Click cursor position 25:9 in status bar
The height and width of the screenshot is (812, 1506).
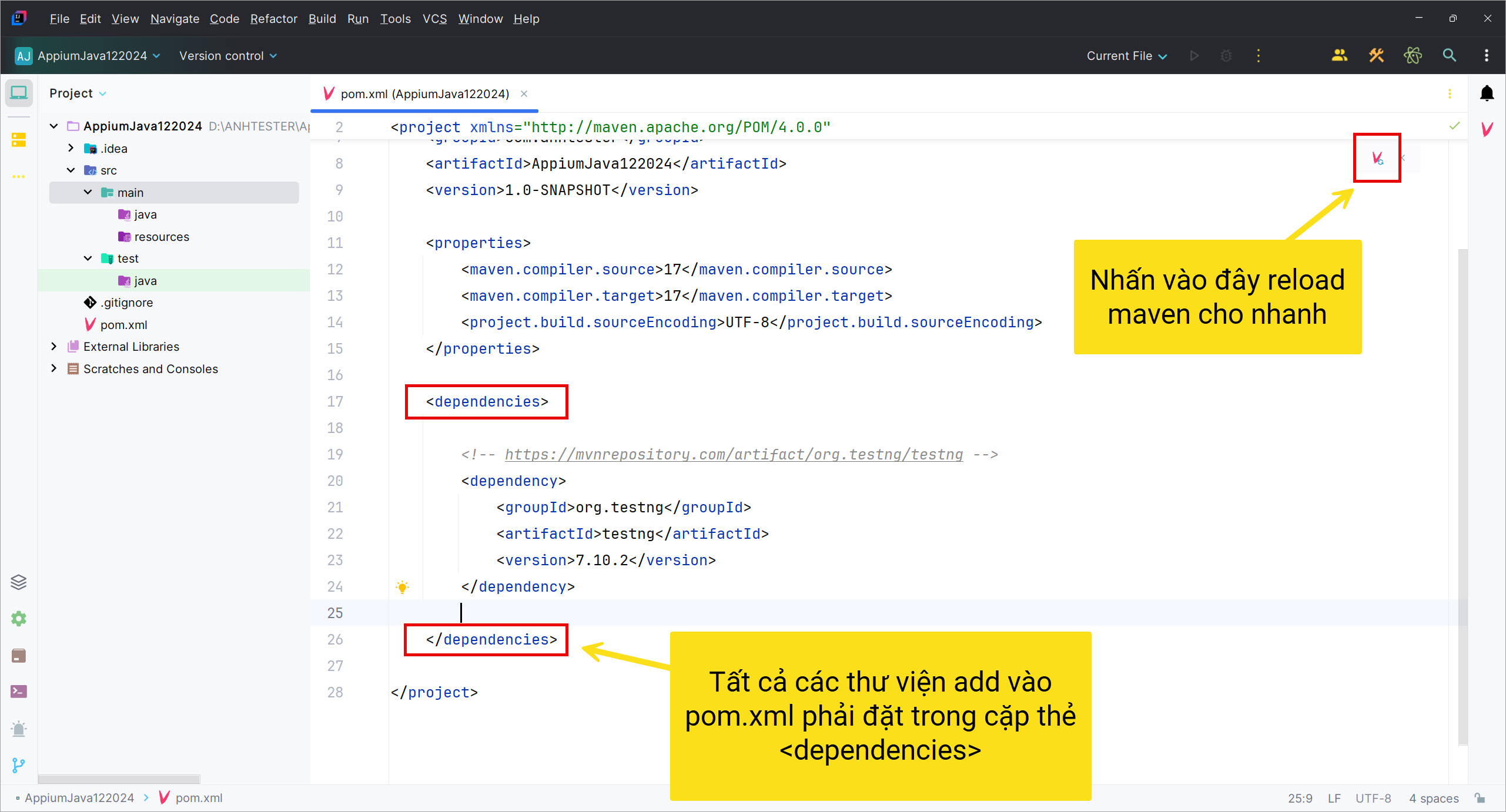pyautogui.click(x=1300, y=798)
